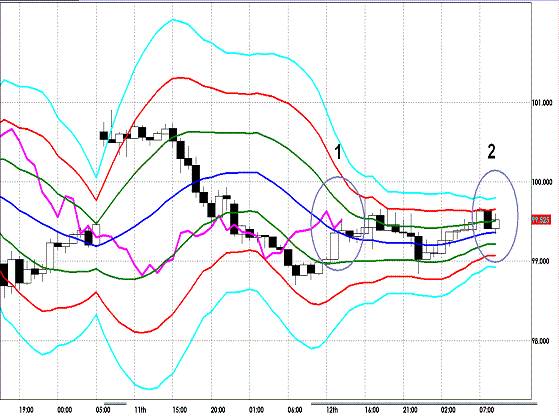Screen dimensions: 559x416
Task: Select the 07:00 time axis label
Action: (487, 410)
